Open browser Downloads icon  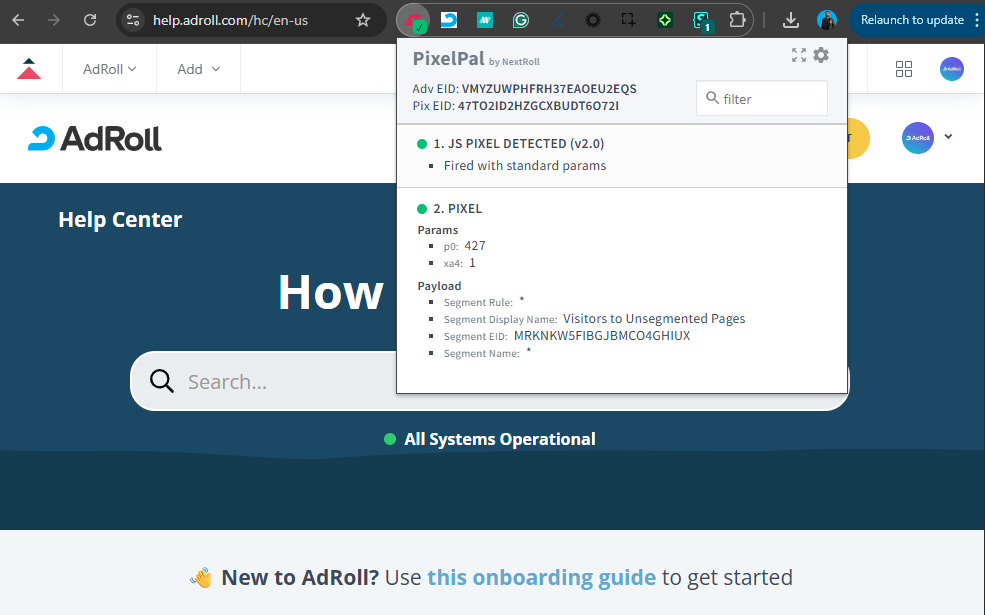tap(790, 20)
